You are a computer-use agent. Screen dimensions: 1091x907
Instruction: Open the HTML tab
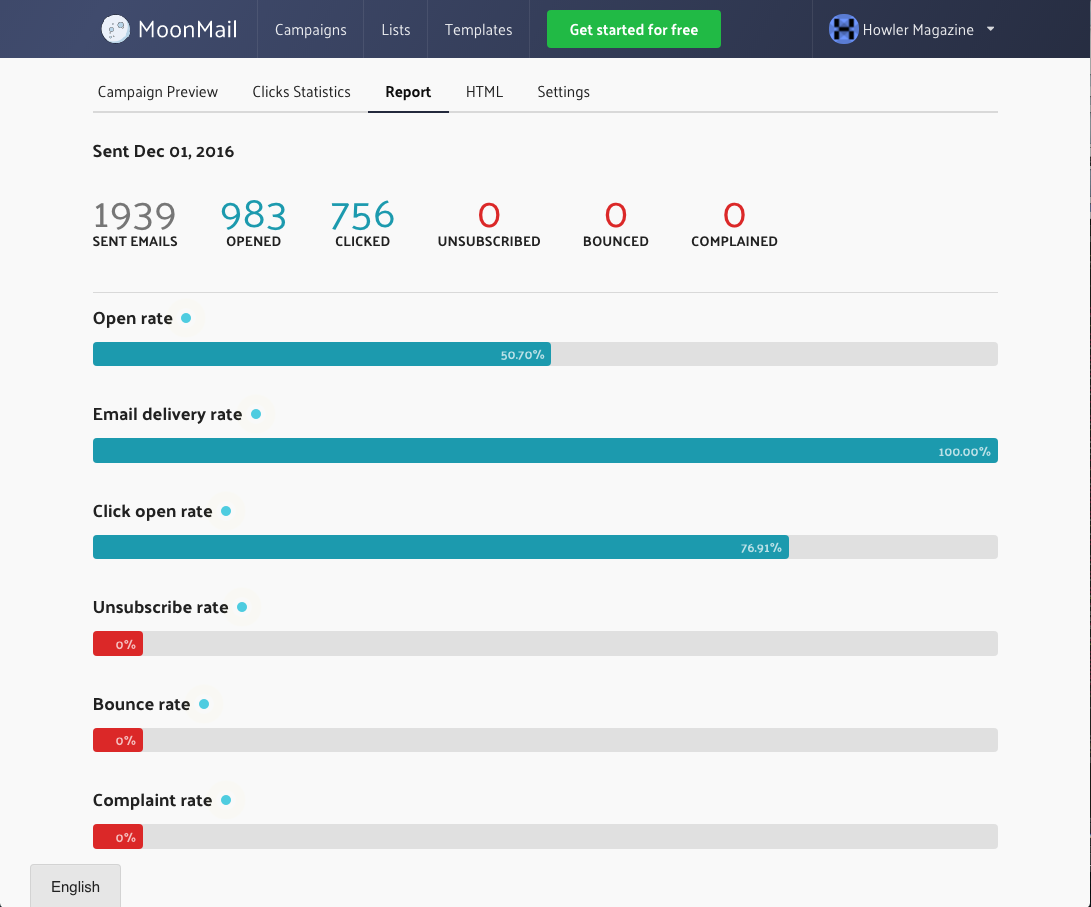pyautogui.click(x=484, y=92)
